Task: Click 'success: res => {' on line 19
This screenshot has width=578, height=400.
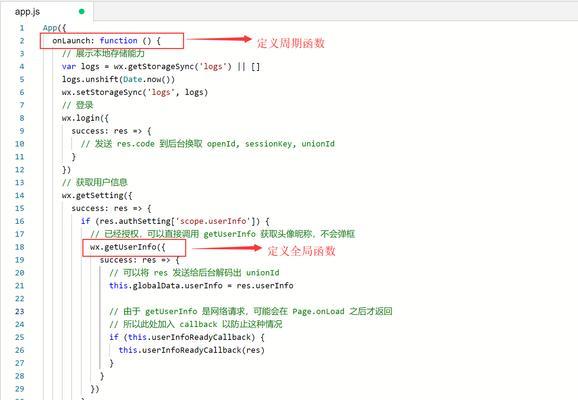Action: click(x=139, y=260)
